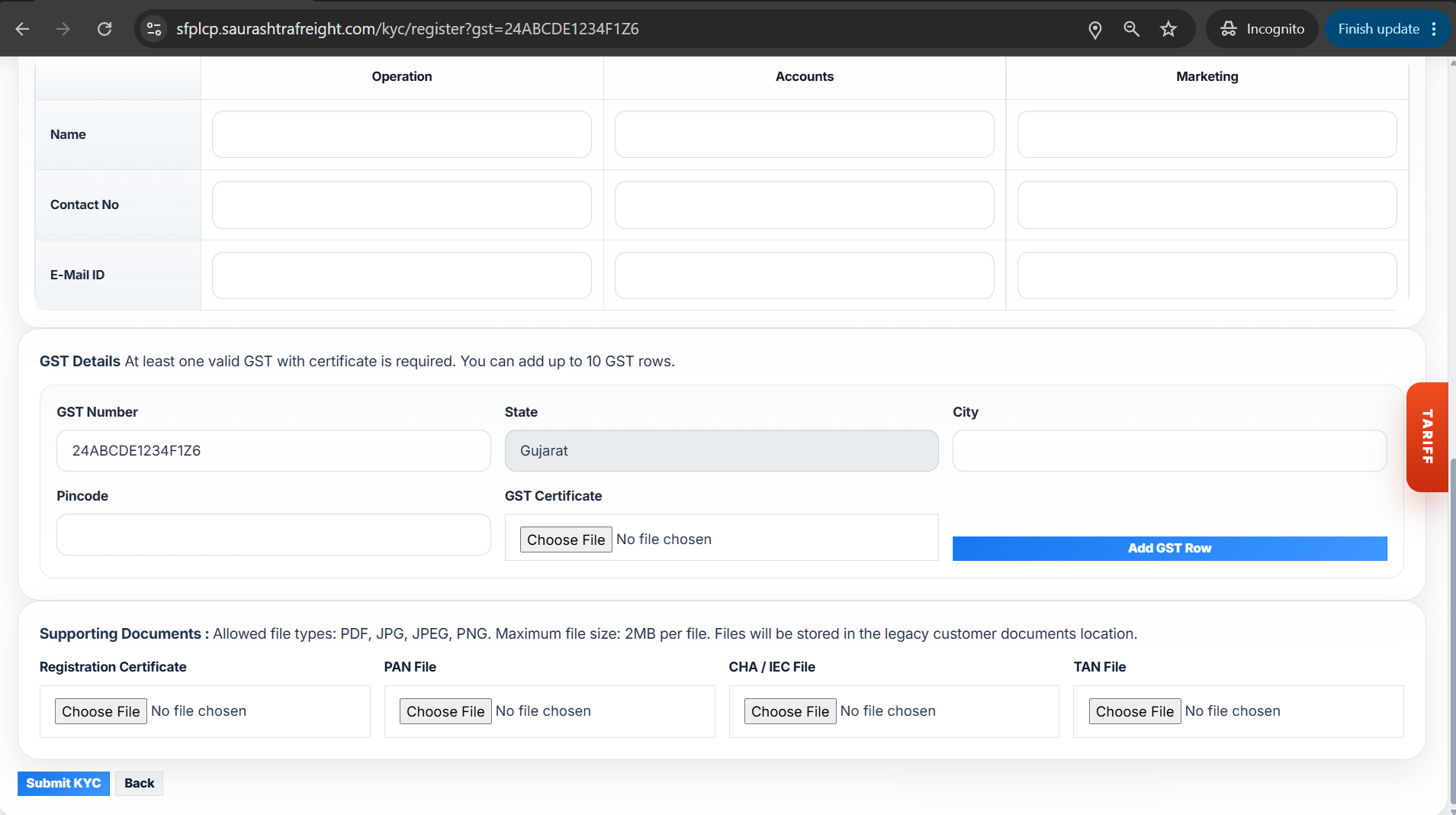Image resolution: width=1456 pixels, height=815 pixels.
Task: Click the Pincode input field
Action: tap(274, 535)
